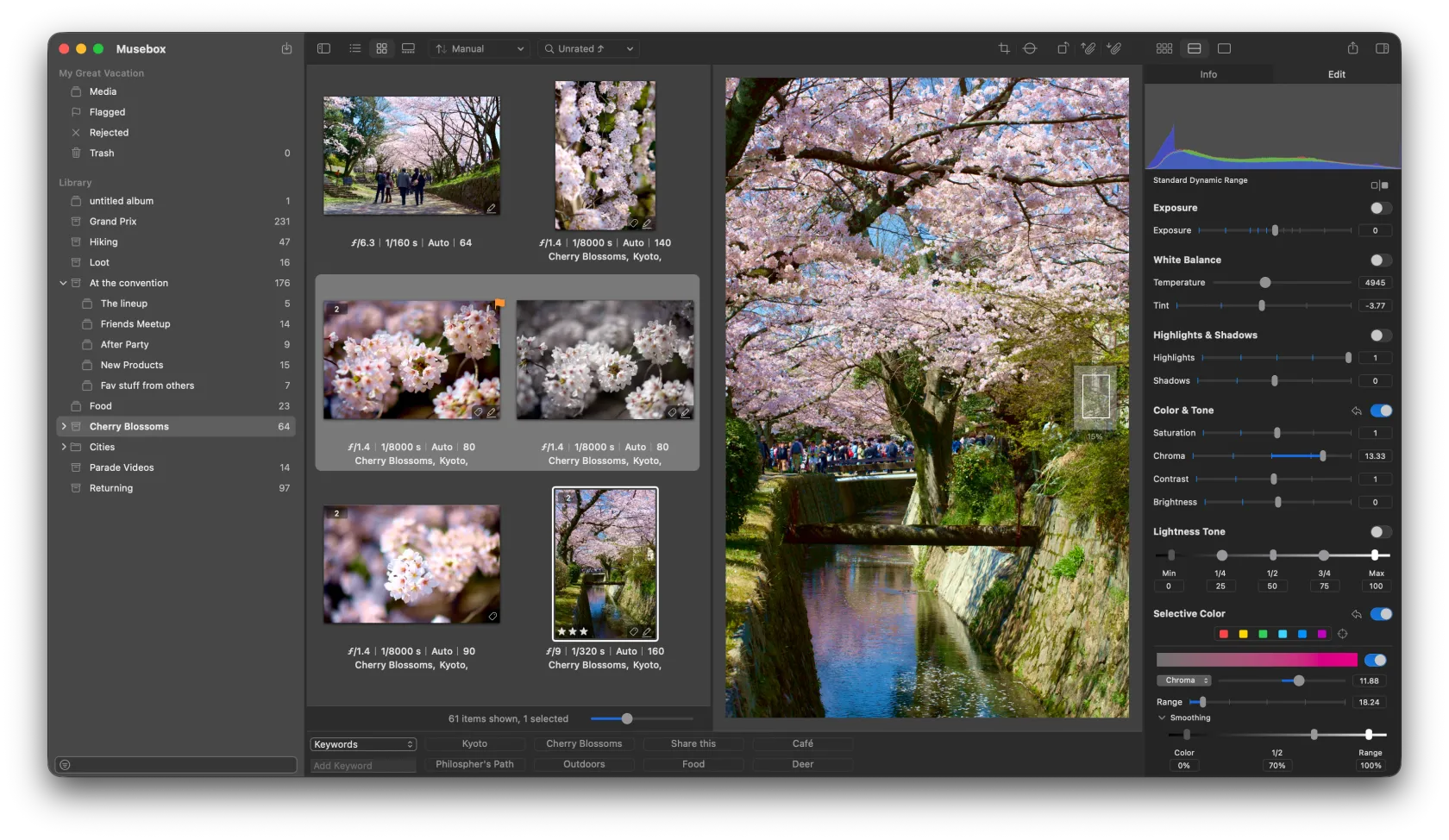1449x840 pixels.
Task: Switch to the Info tab
Action: pos(1208,75)
